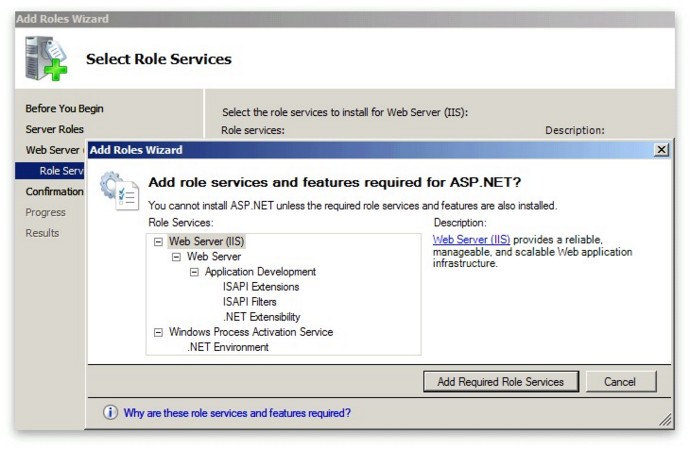
Task: Go to Server Roles step
Action: click(x=55, y=129)
